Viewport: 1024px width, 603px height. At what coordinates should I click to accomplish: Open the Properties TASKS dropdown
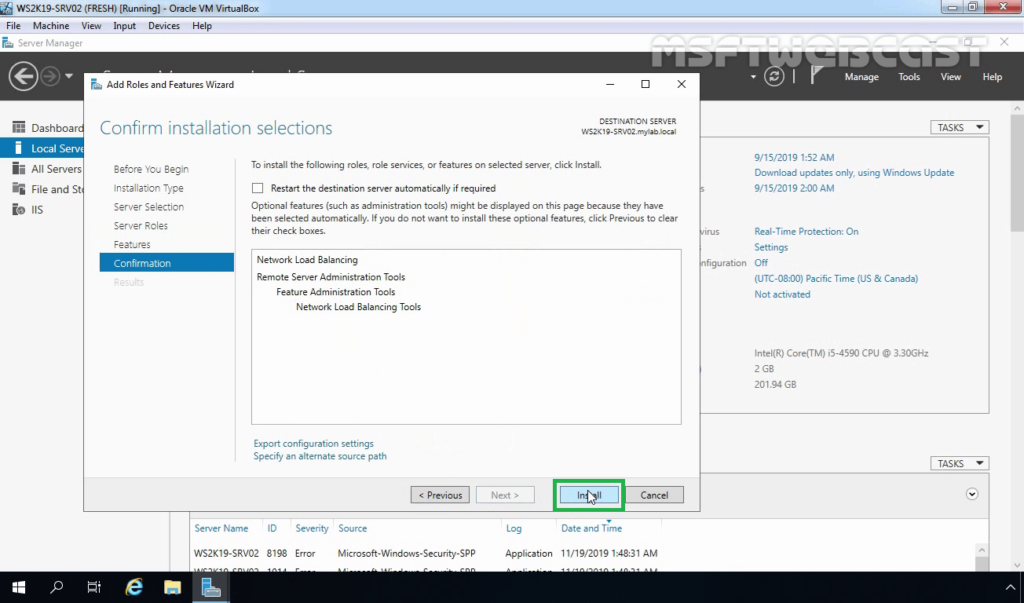point(959,127)
